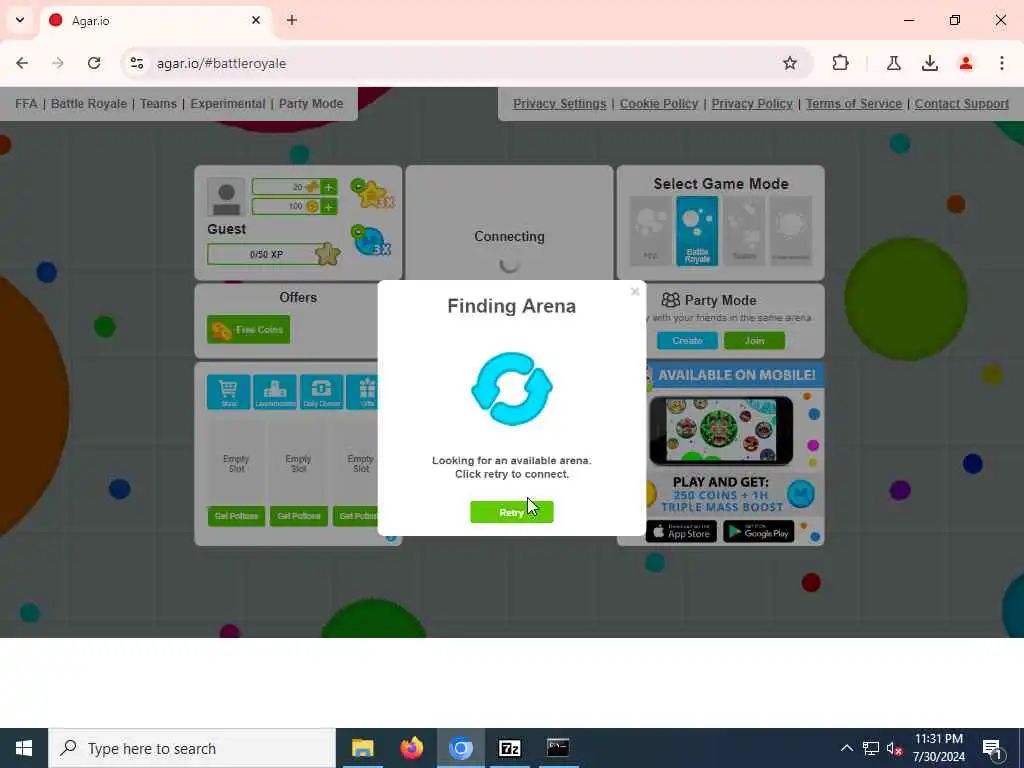Click the Windows taskbar search box
1024x768 pixels.
tap(192, 748)
